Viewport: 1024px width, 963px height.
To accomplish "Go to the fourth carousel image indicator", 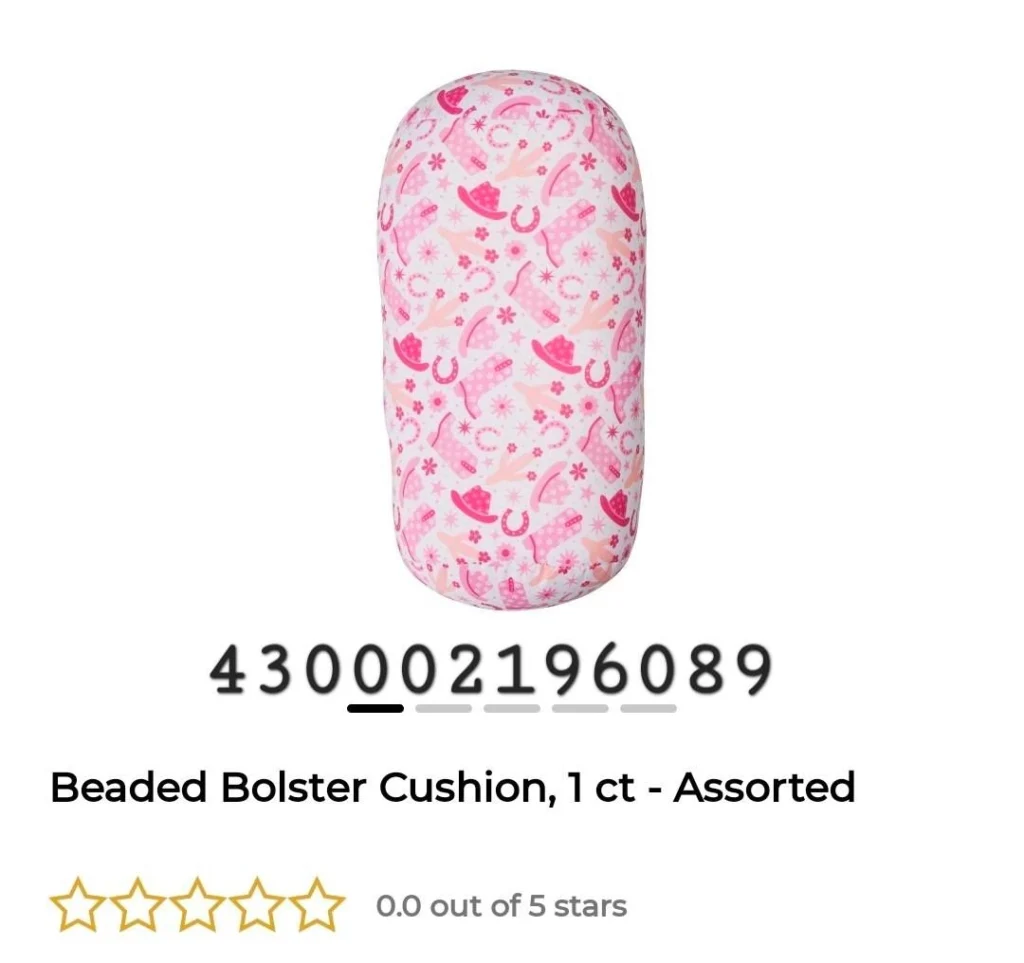I will pos(580,708).
